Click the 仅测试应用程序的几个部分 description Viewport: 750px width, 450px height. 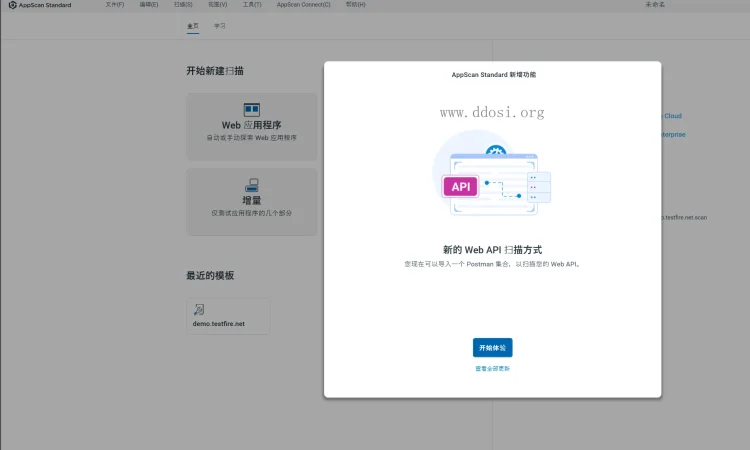(x=252, y=213)
